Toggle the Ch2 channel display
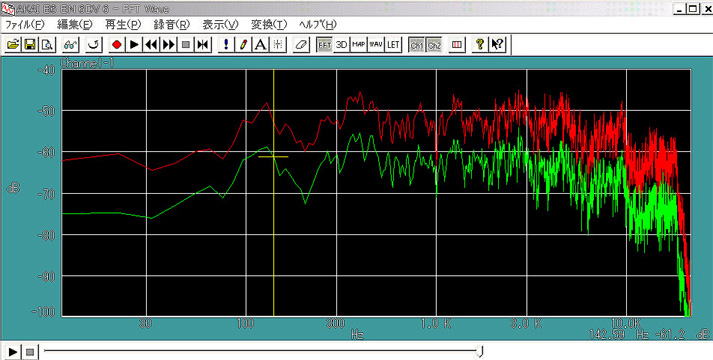The width and height of the screenshot is (713, 360). [434, 45]
